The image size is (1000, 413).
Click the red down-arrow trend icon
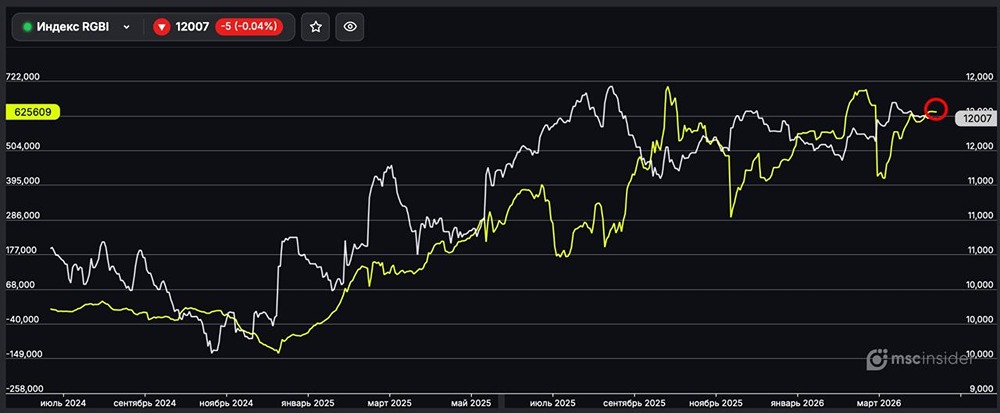(162, 27)
